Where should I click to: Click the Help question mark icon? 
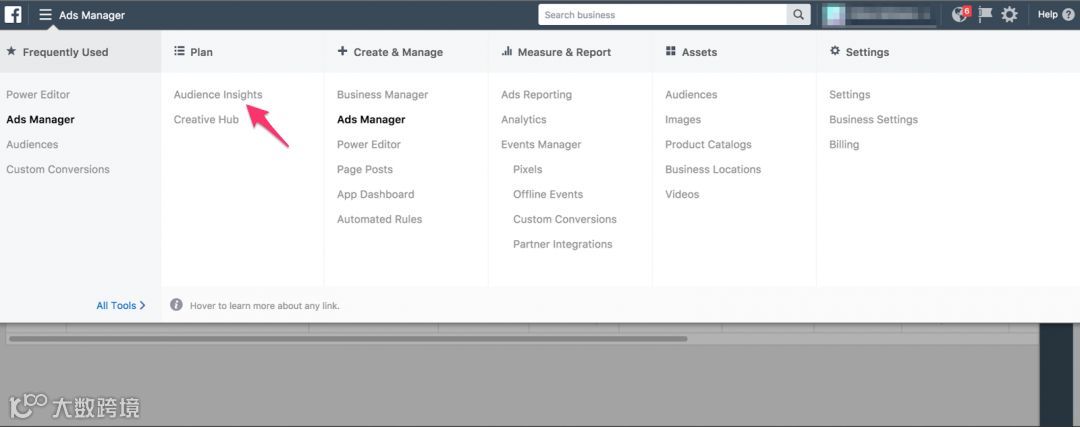(1068, 14)
